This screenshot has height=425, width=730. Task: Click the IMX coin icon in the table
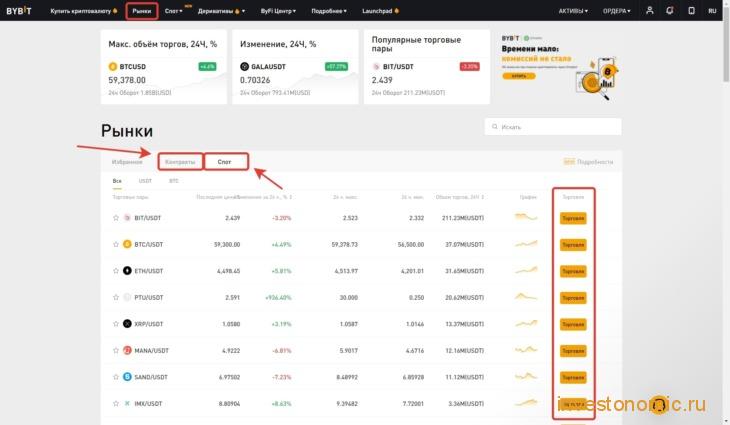tap(127, 404)
